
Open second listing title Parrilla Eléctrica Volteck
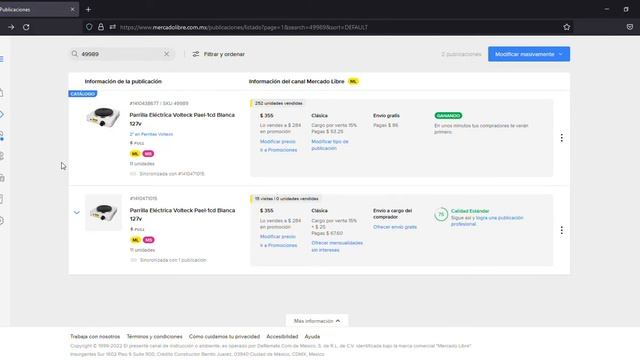(x=182, y=214)
